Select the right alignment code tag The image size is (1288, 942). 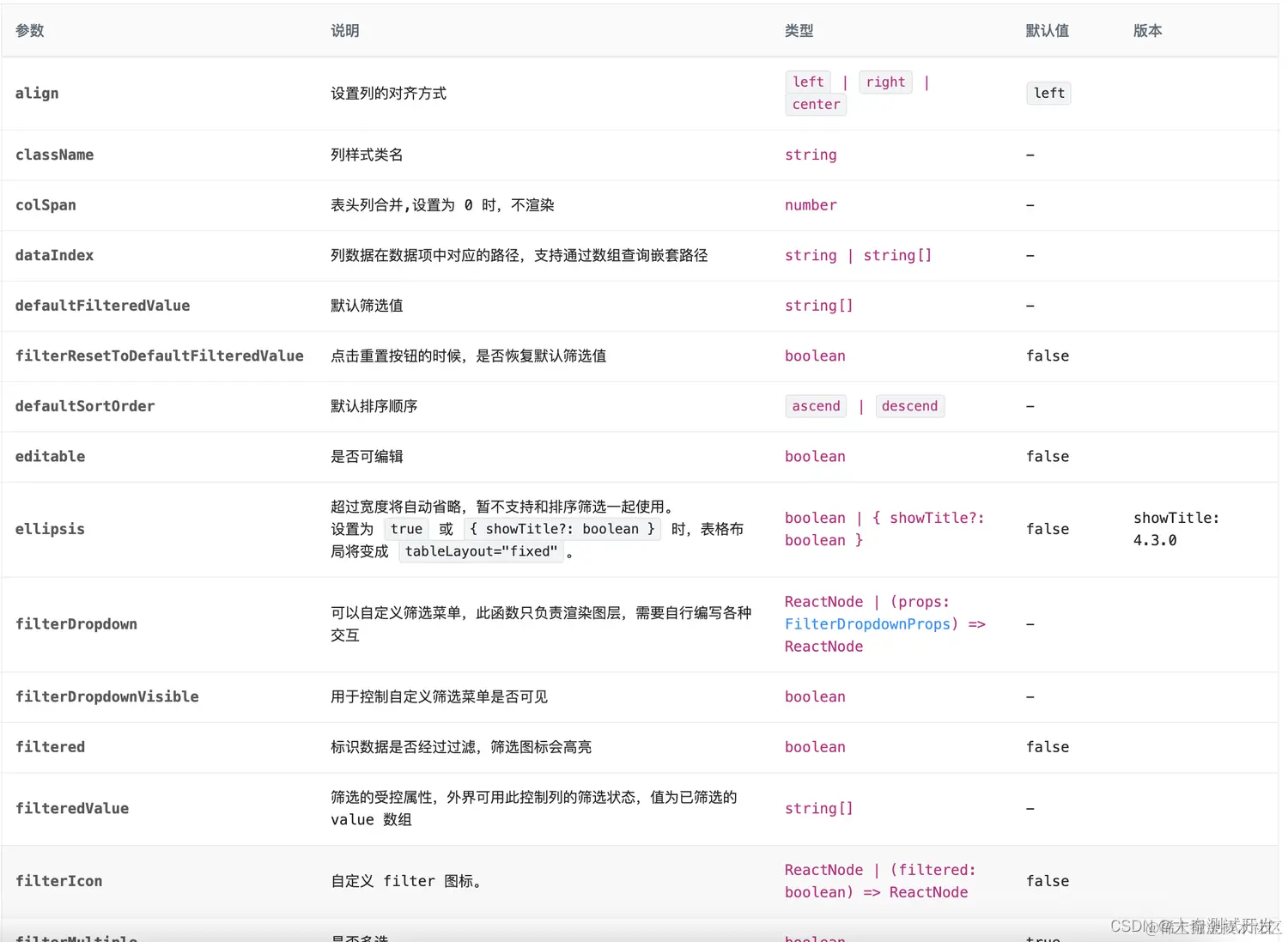[x=885, y=82]
